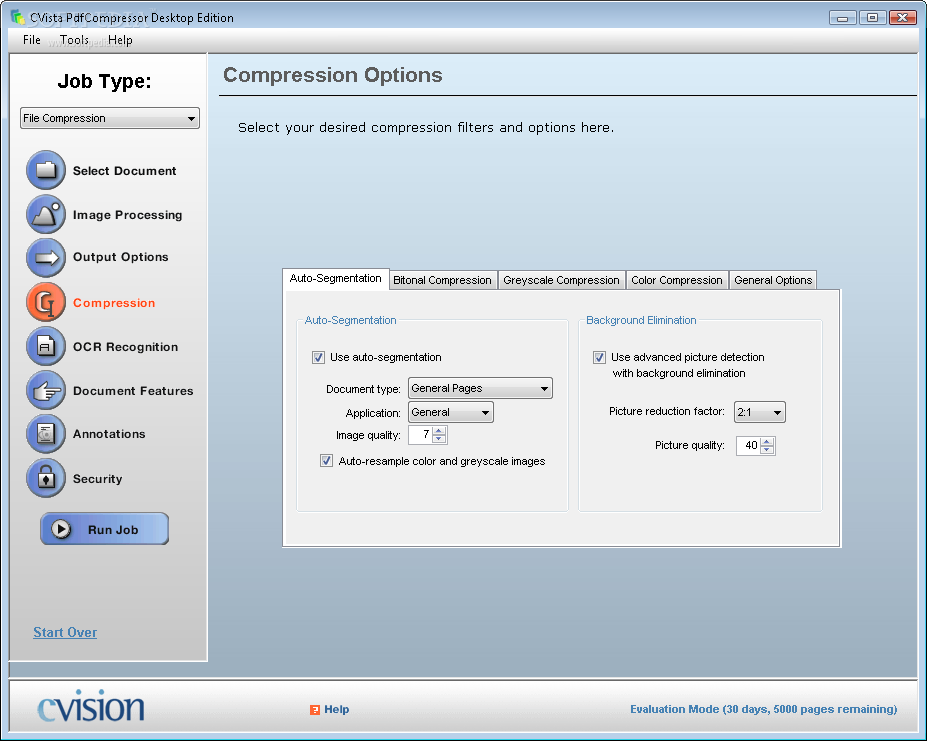
Task: Open the Help menu
Action: (120, 40)
